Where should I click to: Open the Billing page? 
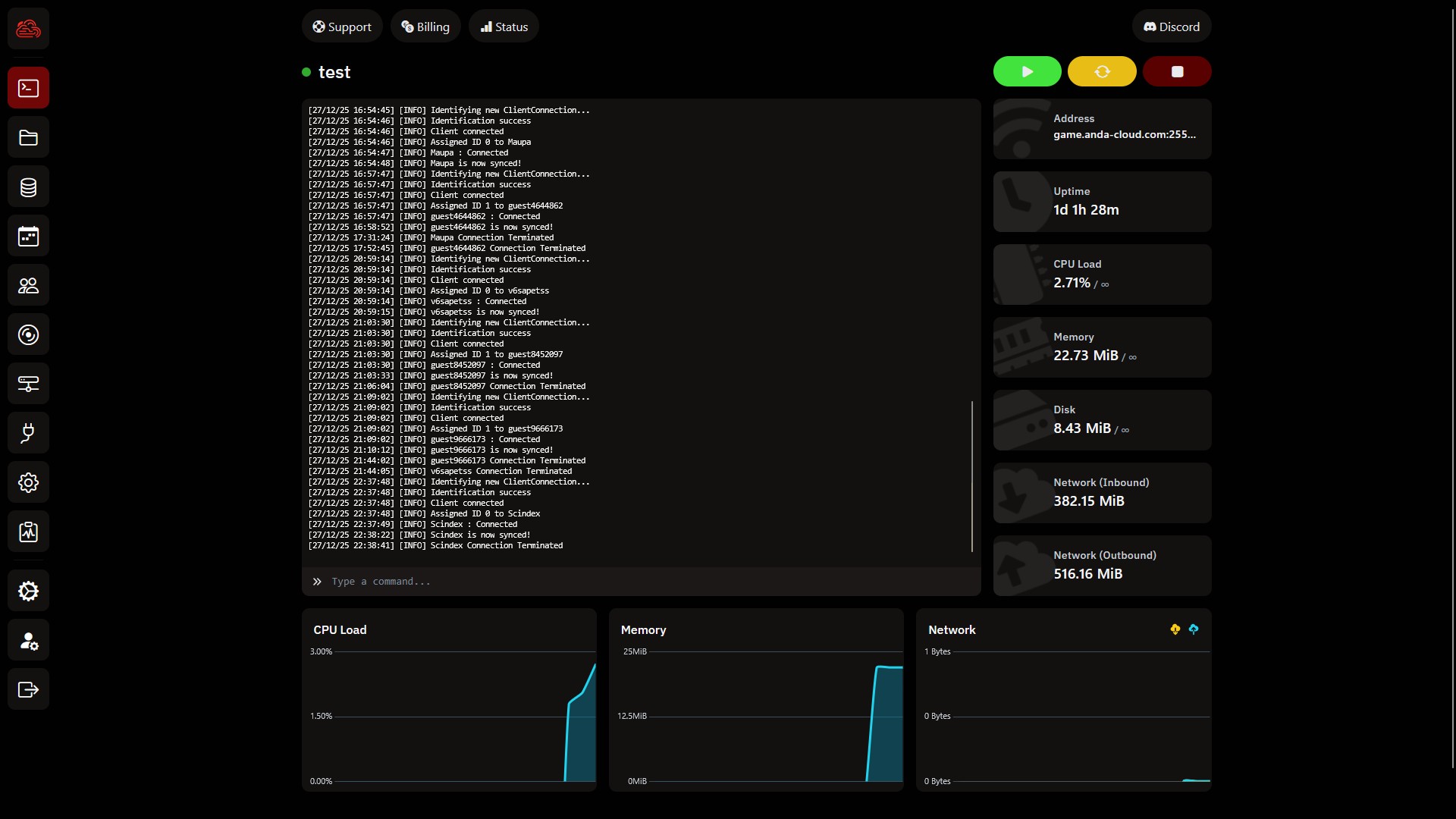click(x=425, y=27)
